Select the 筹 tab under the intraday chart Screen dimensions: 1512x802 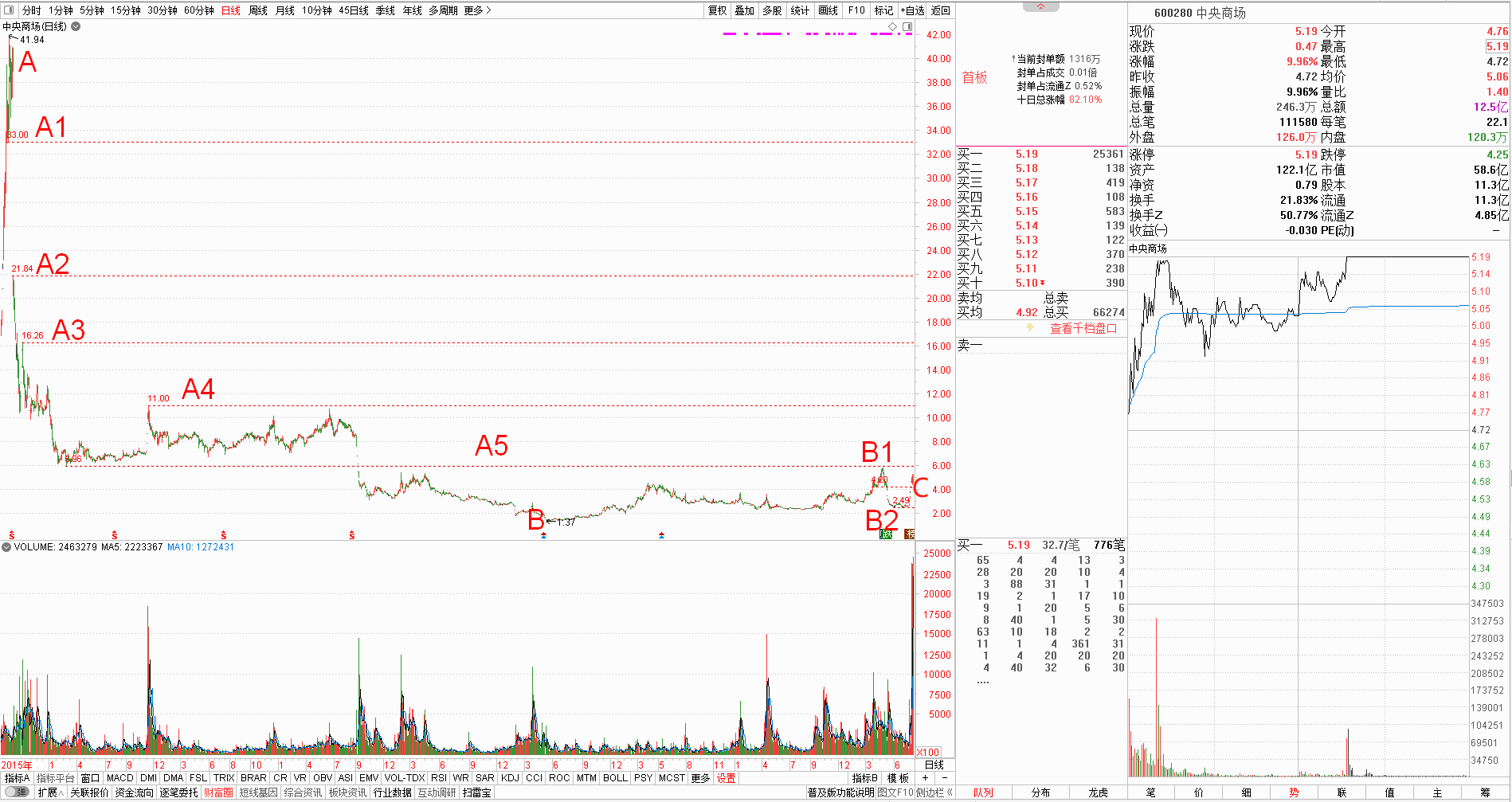(x=1485, y=792)
